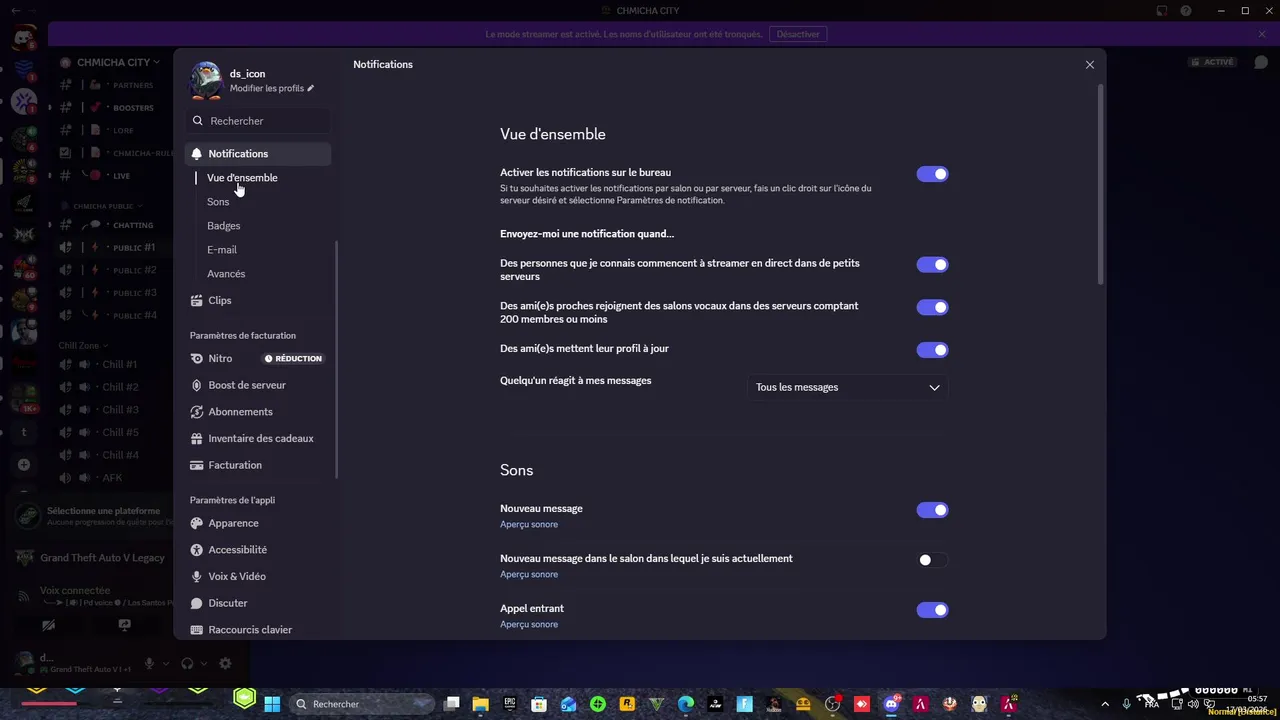Enable the current-channel new message sound
This screenshot has height=720, width=1280.
pos(932,560)
